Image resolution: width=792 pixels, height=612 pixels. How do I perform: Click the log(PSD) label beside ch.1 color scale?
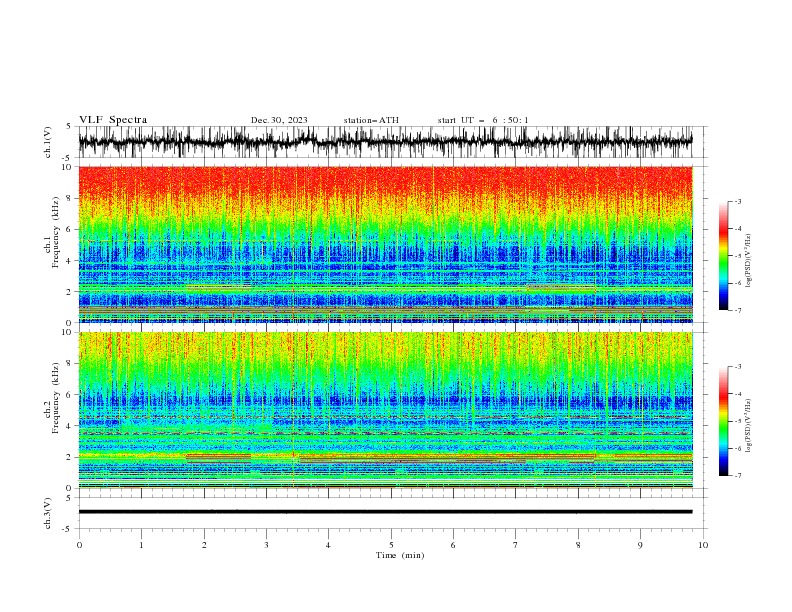749,261
